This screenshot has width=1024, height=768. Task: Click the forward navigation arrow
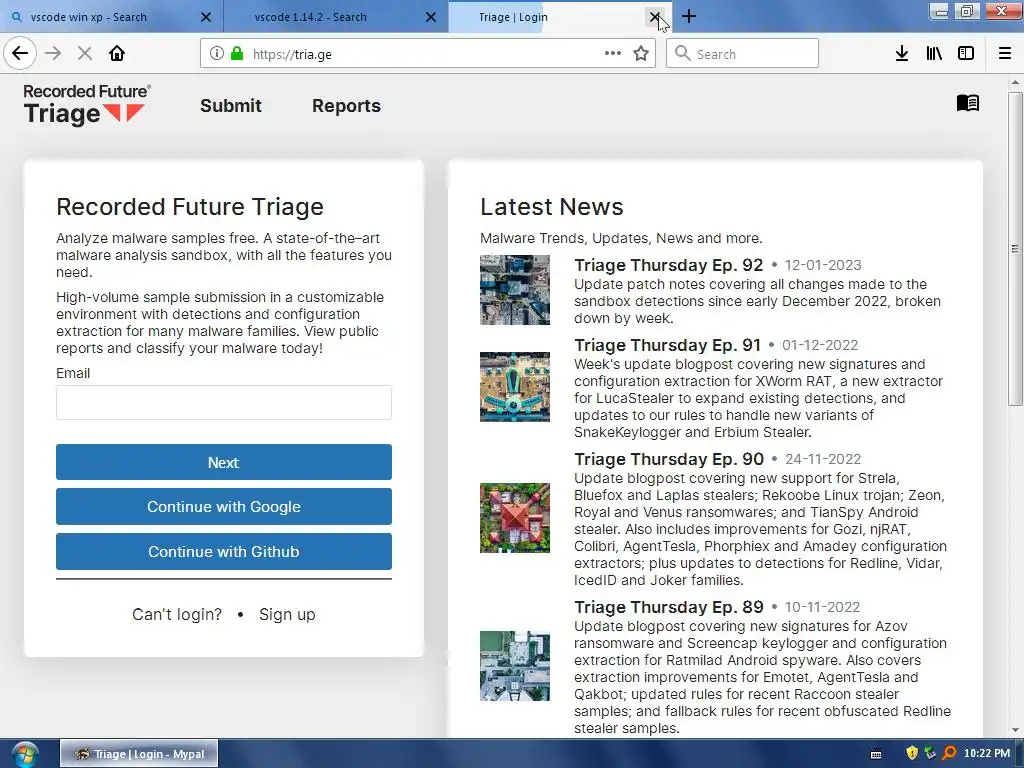pos(54,54)
